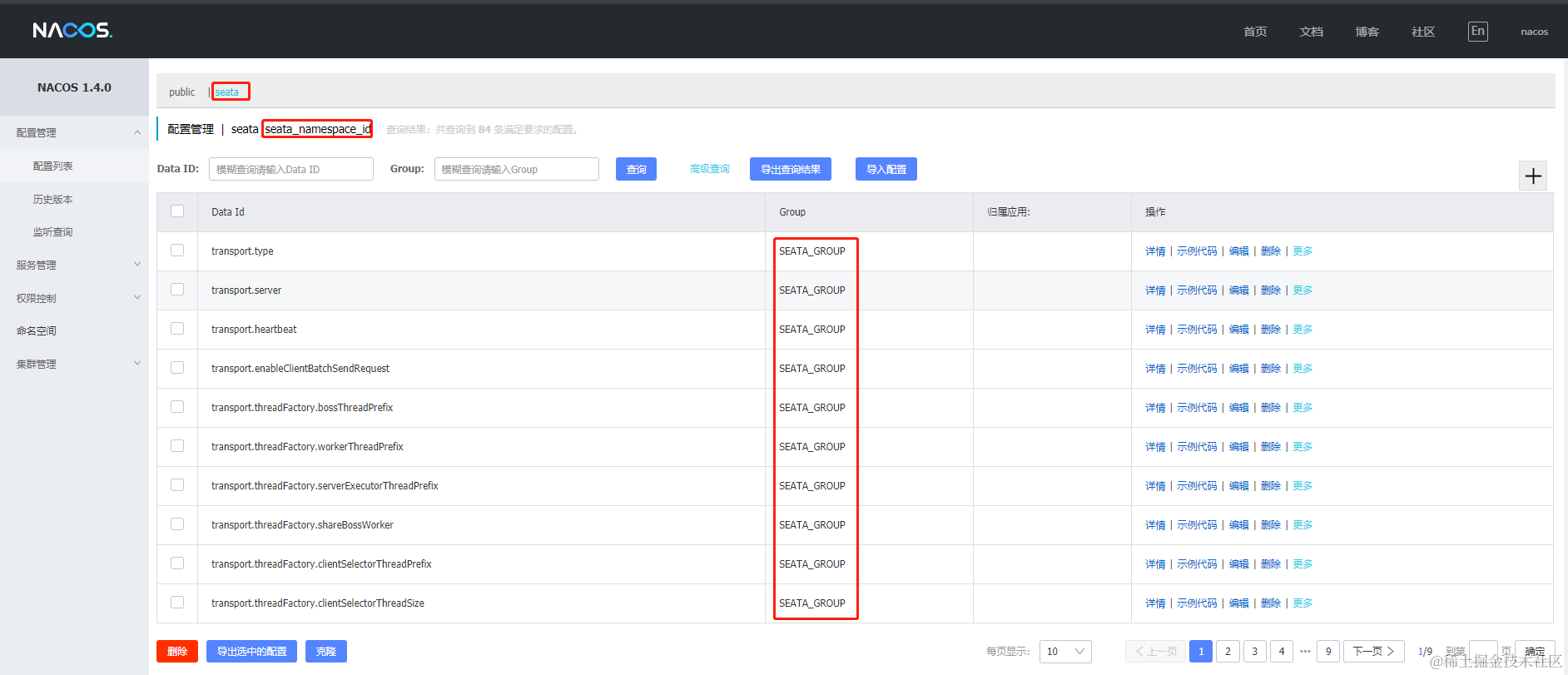Open the nacos user menu
This screenshot has height=675, width=1568.
click(1535, 32)
